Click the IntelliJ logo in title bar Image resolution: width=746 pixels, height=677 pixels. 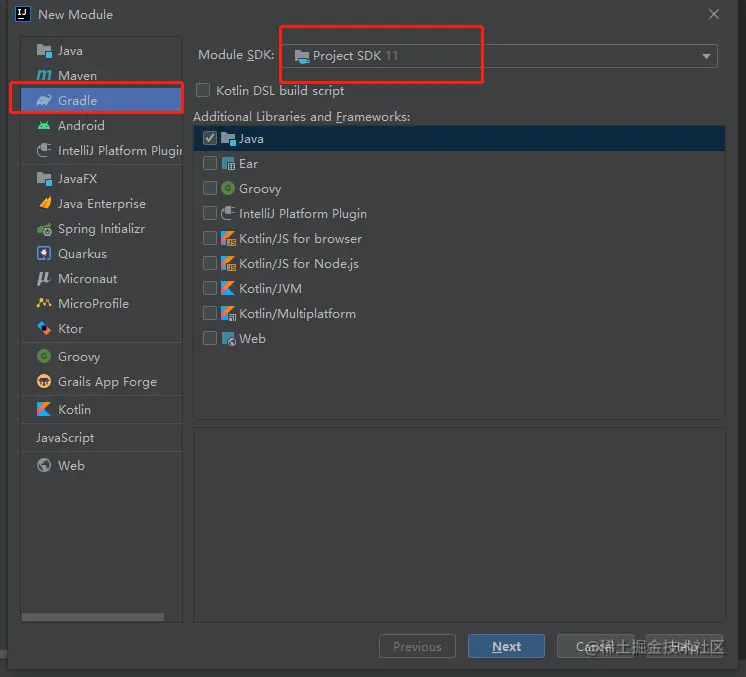coord(23,14)
